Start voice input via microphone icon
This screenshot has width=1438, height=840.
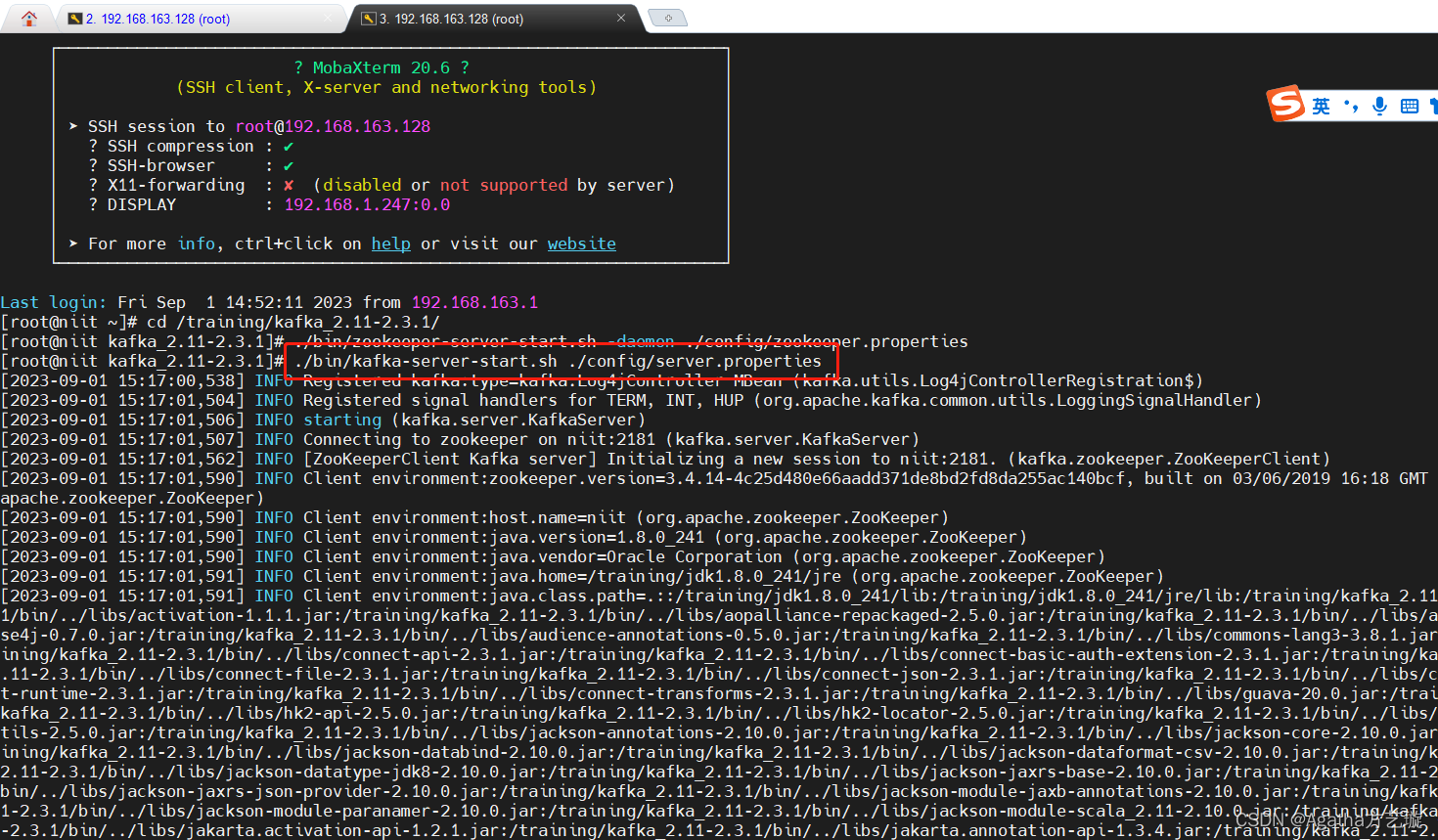[1379, 106]
